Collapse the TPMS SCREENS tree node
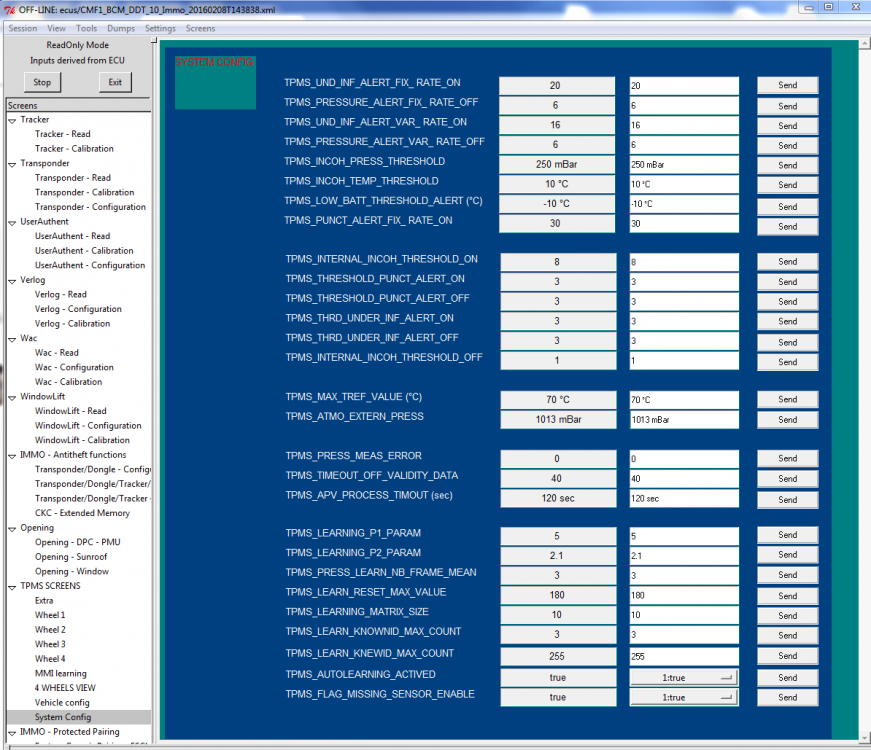Viewport: 871px width, 750px height. pyautogui.click(x=12, y=587)
